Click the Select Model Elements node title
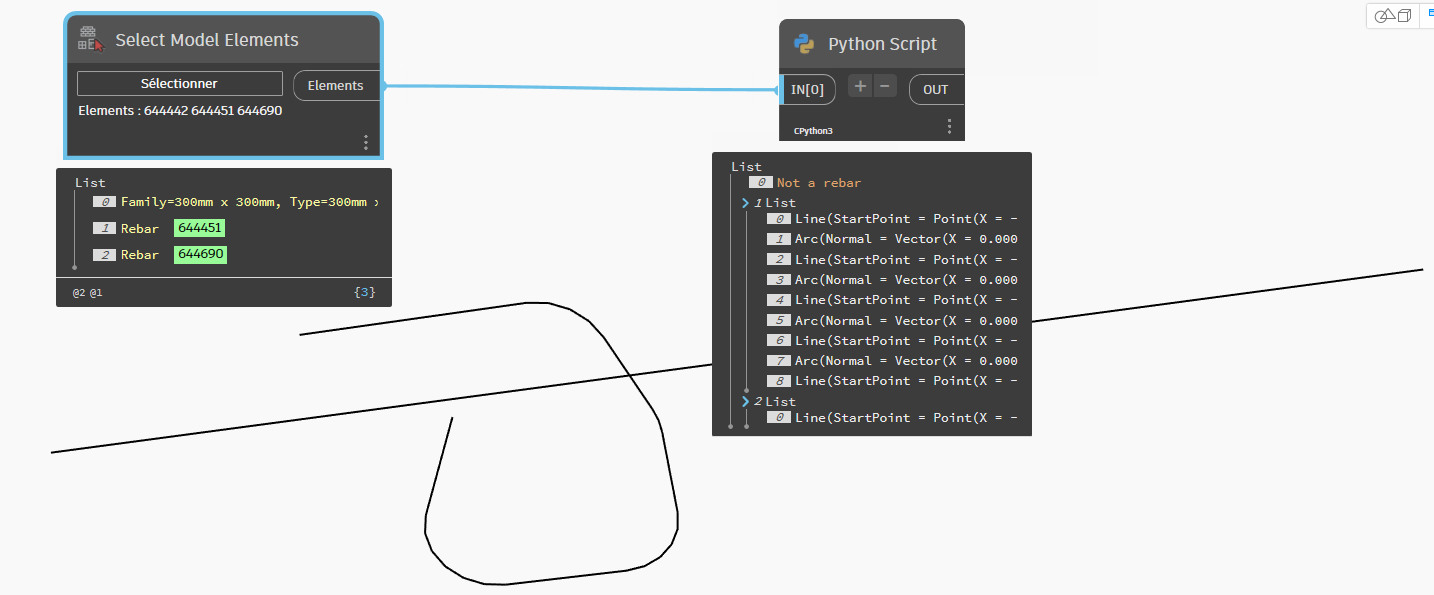The height and width of the screenshot is (595, 1434). (x=207, y=40)
